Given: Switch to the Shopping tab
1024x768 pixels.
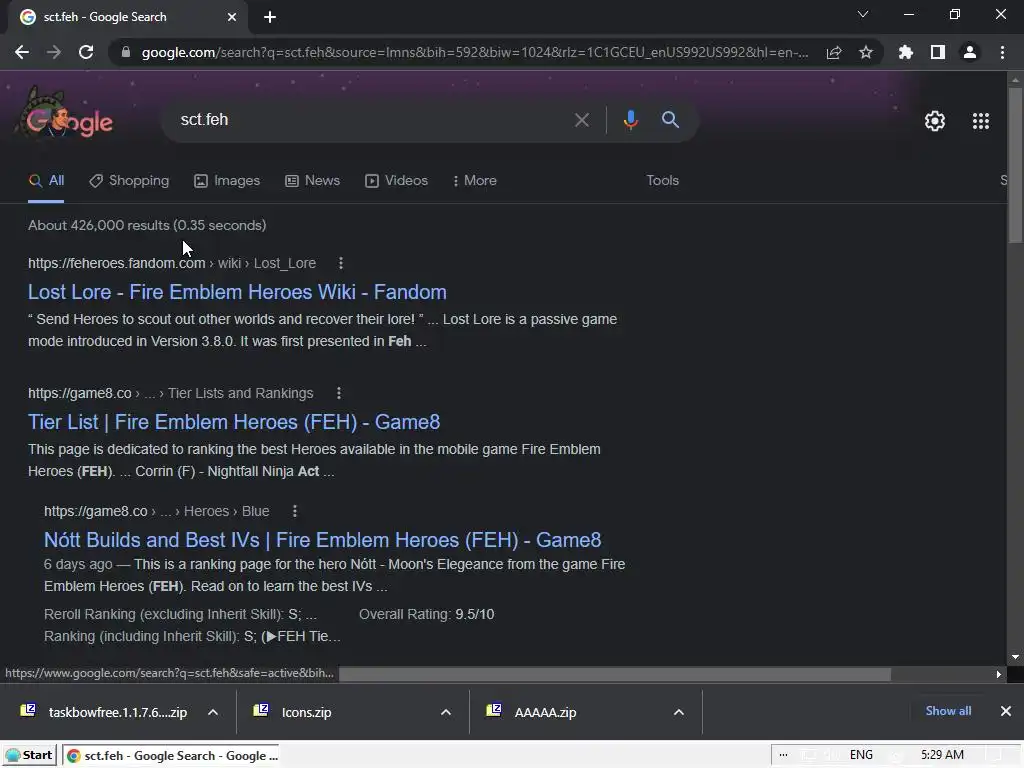Looking at the screenshot, I should click(x=129, y=181).
